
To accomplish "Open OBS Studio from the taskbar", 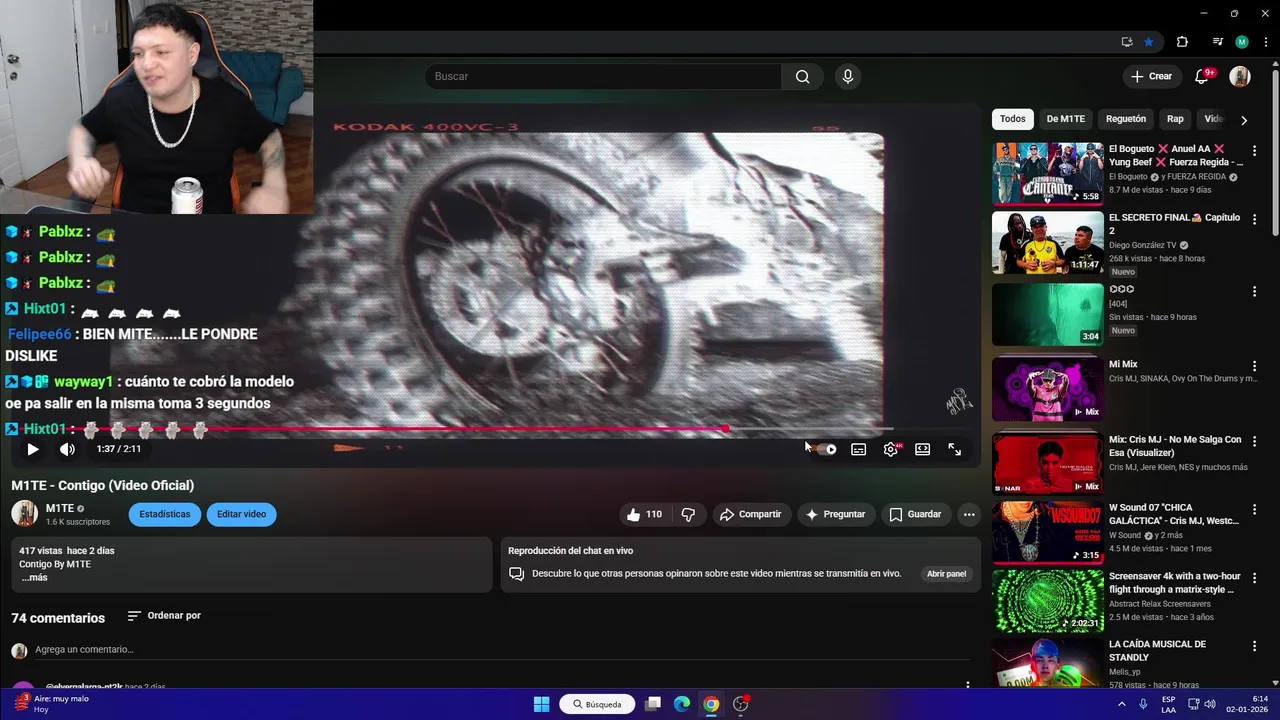I will tap(741, 704).
